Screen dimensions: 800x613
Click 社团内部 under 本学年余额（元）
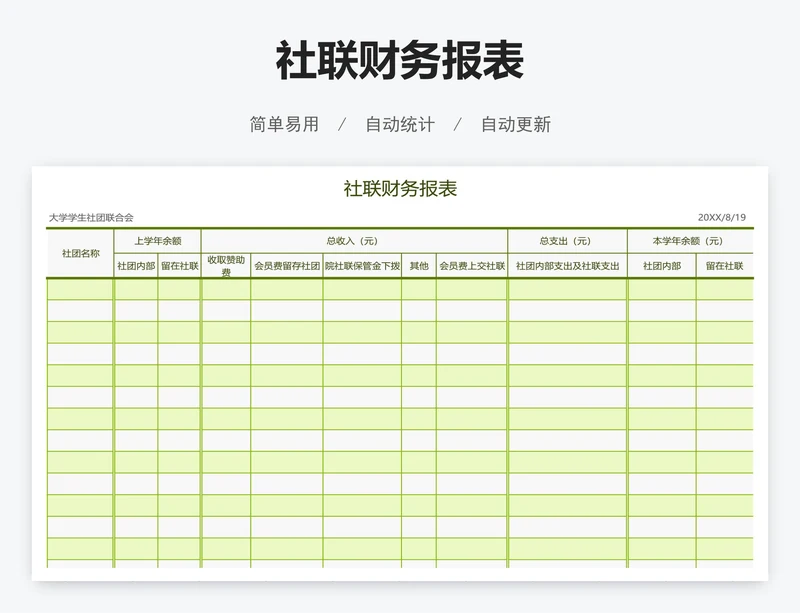point(662,266)
